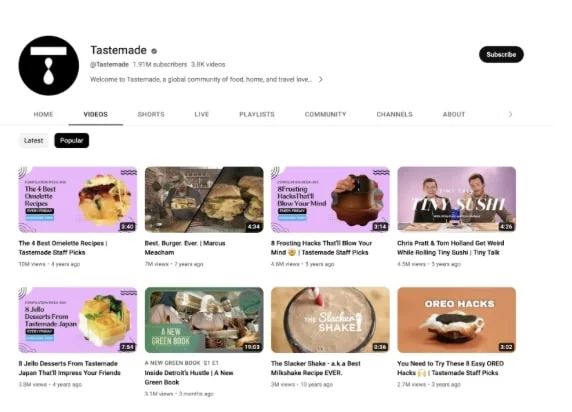Viewport: 572px width, 412px height.
Task: Select the Latest sort chip
Action: pos(34,140)
